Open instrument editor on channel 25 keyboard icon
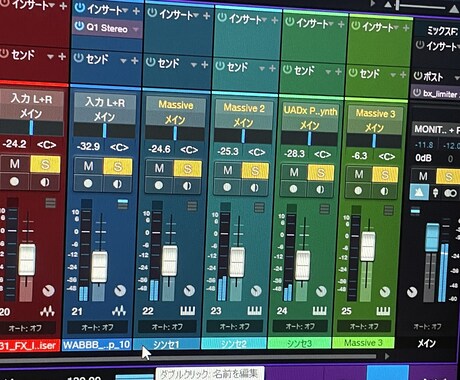 [383, 311]
